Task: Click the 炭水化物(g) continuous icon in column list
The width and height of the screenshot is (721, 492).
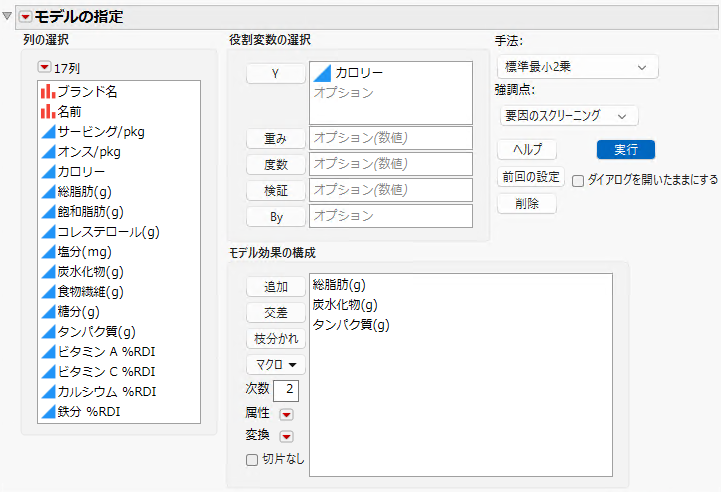Action: (x=48, y=271)
